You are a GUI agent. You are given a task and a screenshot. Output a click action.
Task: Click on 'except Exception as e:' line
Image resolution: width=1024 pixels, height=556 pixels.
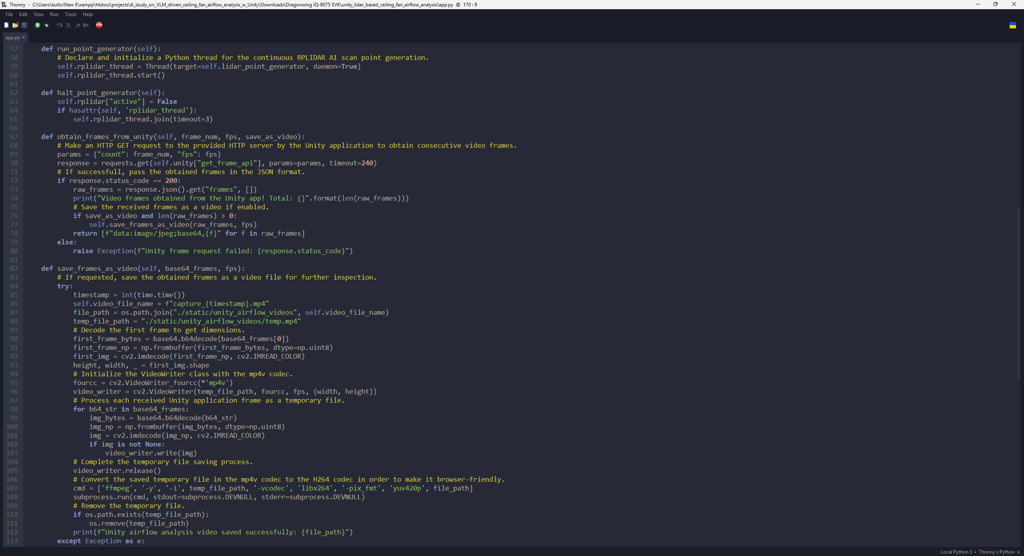101,541
